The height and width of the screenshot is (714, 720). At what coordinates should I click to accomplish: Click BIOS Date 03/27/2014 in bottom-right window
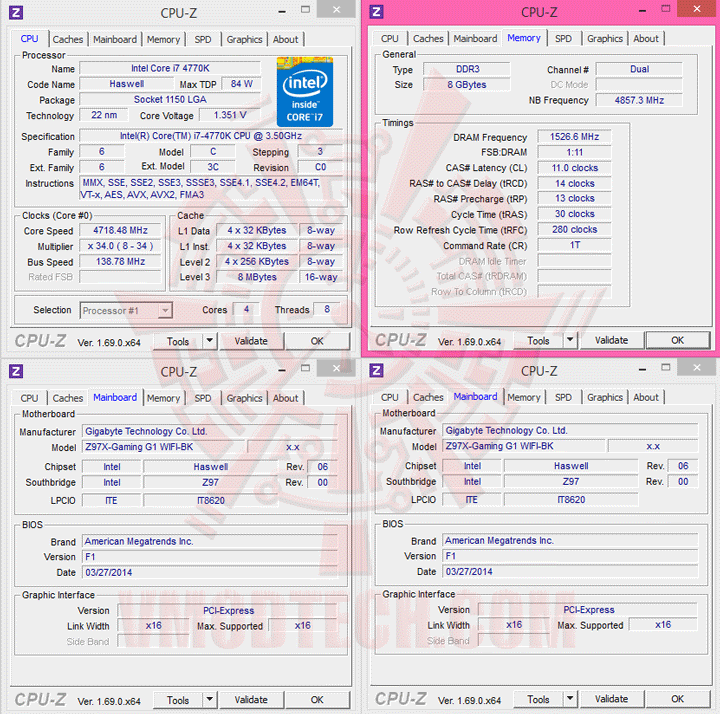(x=570, y=572)
